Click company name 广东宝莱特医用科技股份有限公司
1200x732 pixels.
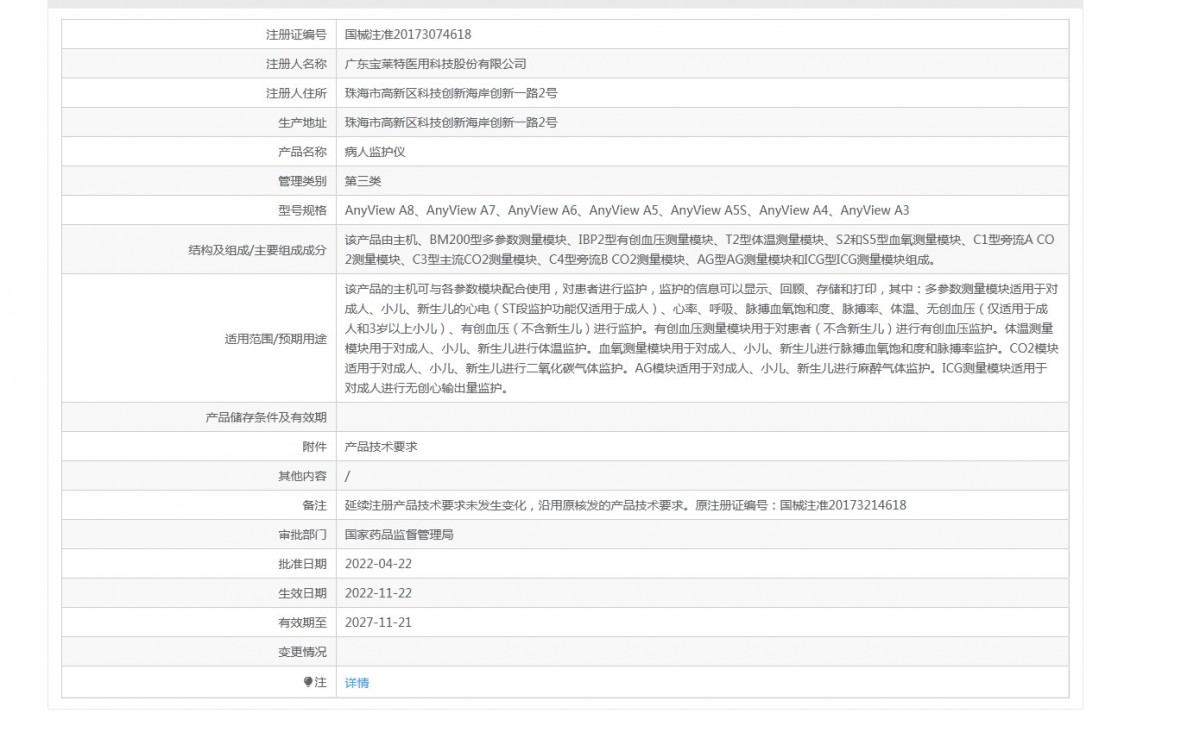(435, 64)
